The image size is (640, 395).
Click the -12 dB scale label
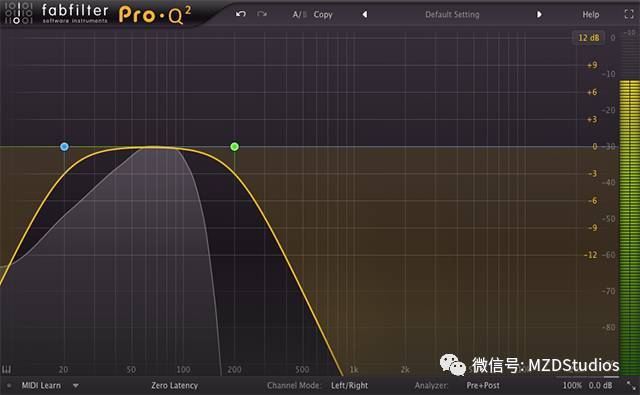[x=591, y=255]
